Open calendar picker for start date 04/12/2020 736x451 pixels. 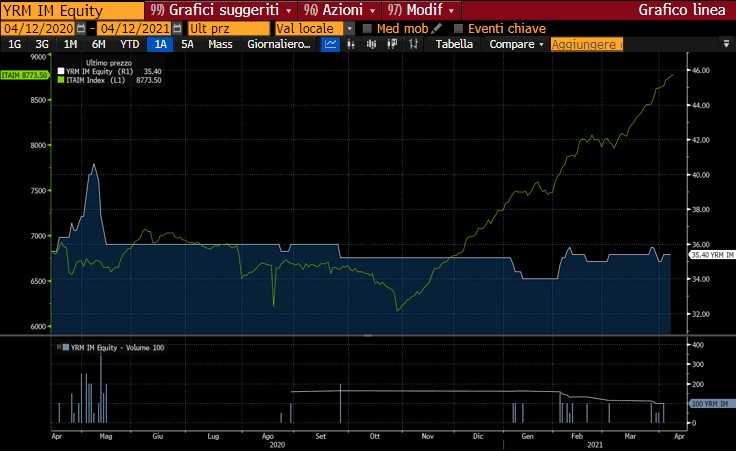click(x=81, y=29)
